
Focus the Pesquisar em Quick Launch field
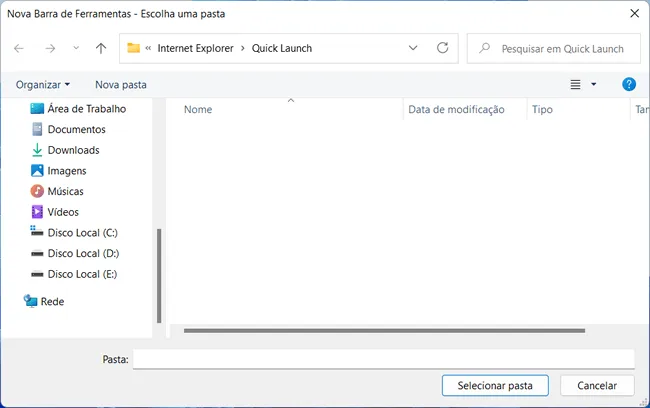coord(554,49)
